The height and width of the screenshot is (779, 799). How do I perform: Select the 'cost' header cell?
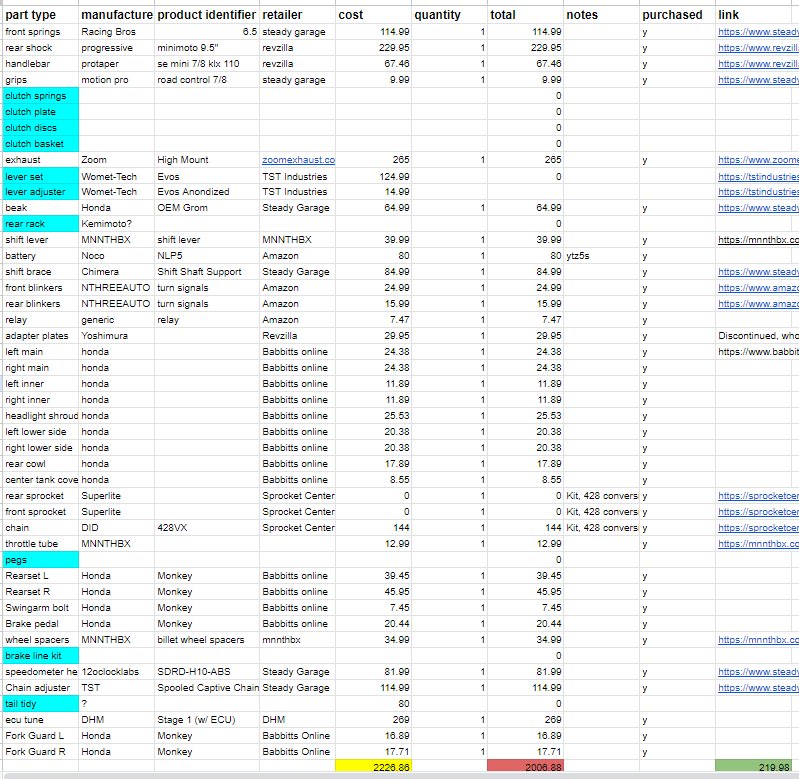click(x=374, y=15)
